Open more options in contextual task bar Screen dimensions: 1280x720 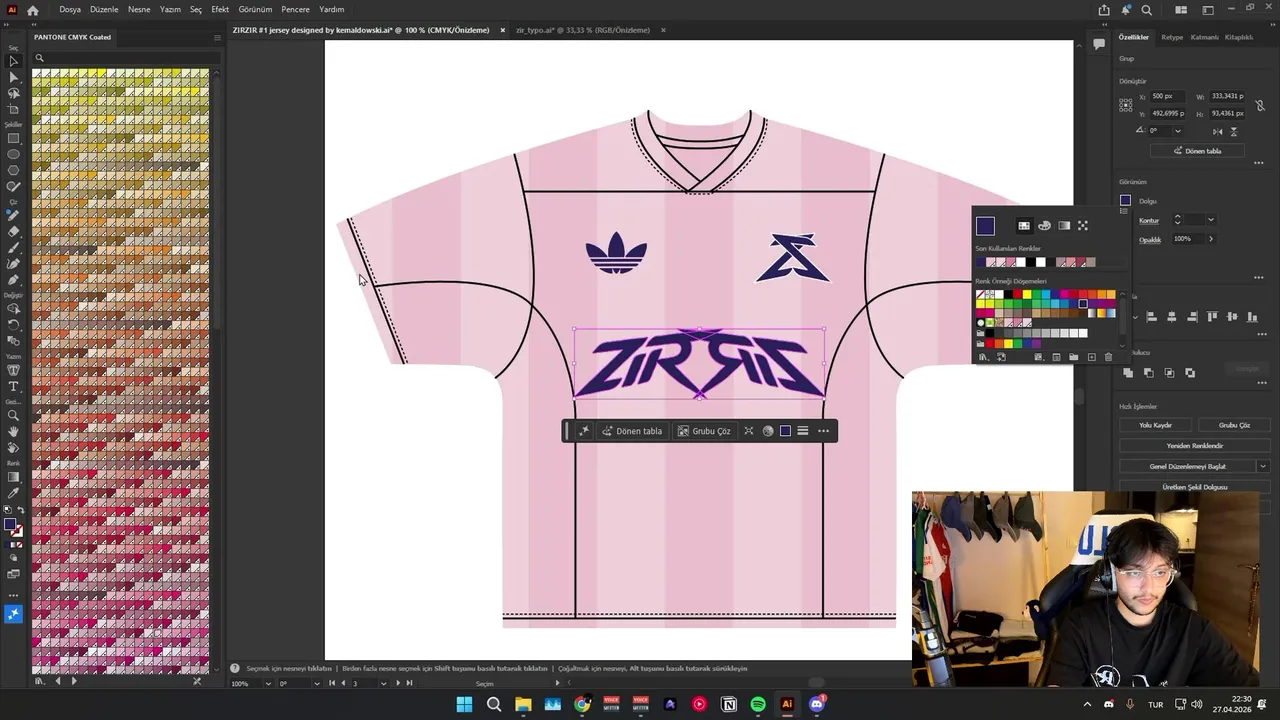[x=823, y=431]
